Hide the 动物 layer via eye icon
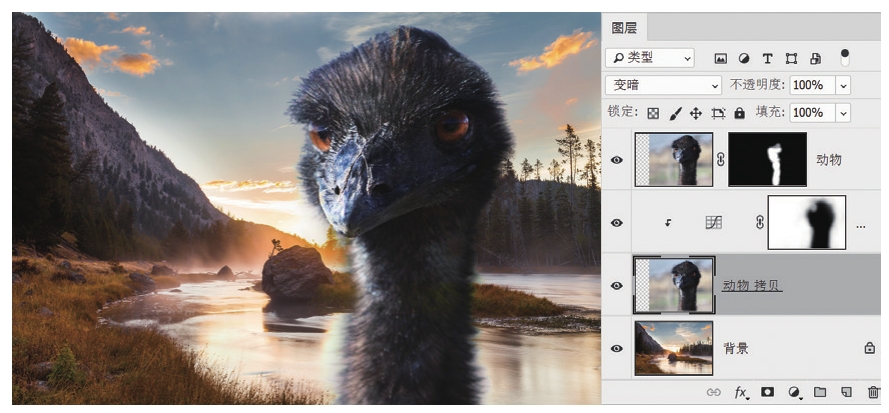 [x=616, y=160]
